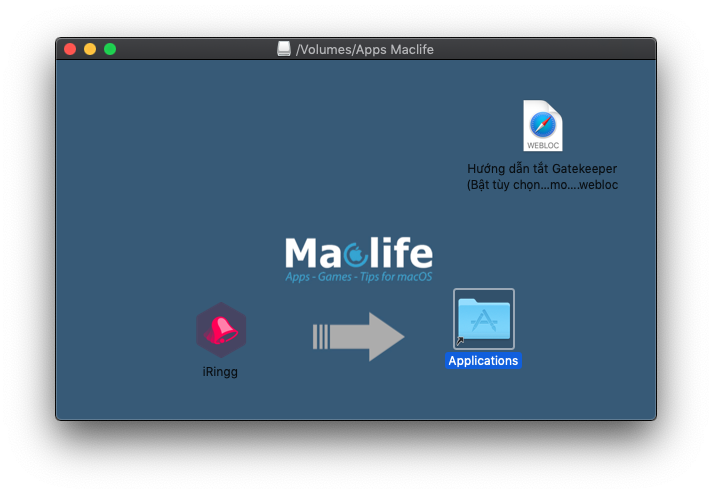Close the Apps Maclife window

70,49
